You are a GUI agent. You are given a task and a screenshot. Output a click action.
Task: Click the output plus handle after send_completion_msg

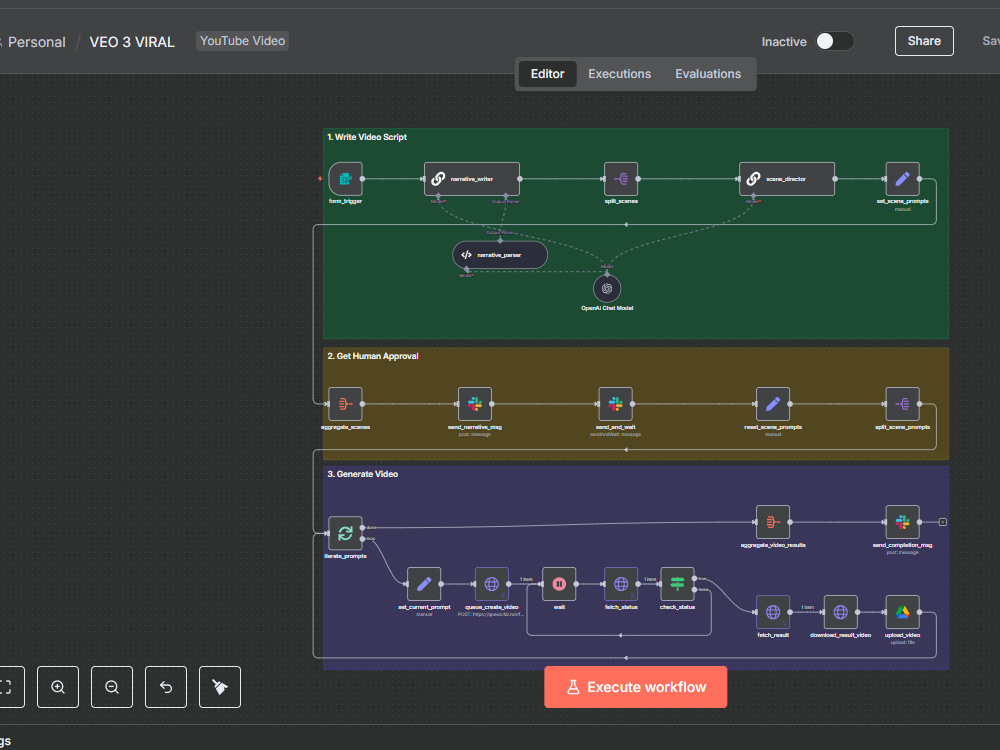943,522
